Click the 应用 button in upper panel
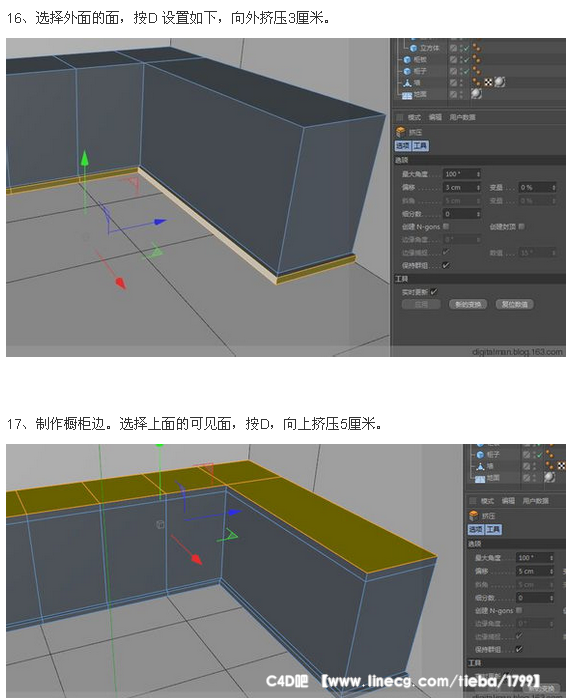566x698 pixels. point(421,304)
